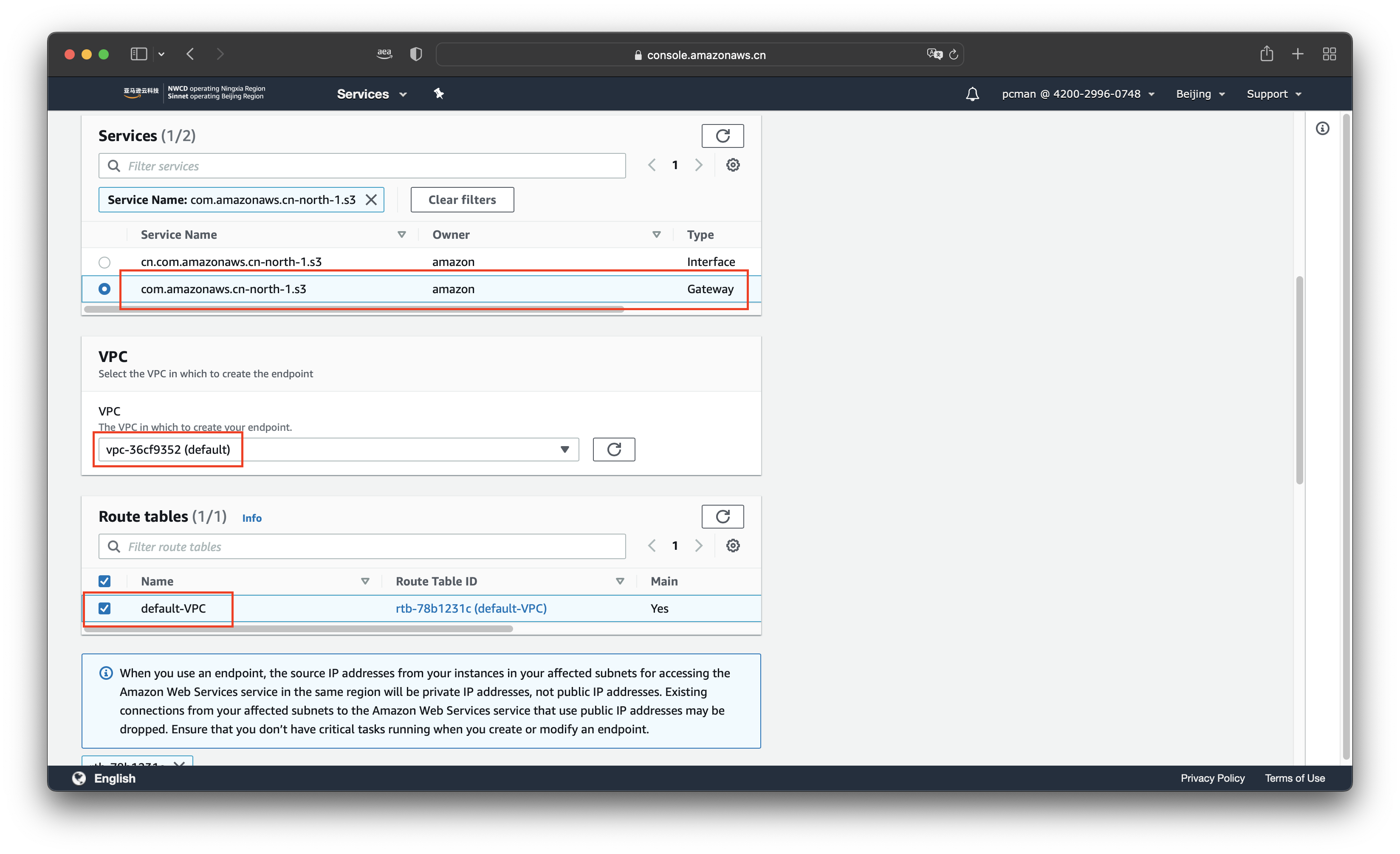Screen dimensions: 1400x854
Task: Click the Filter services search box
Action: point(362,165)
